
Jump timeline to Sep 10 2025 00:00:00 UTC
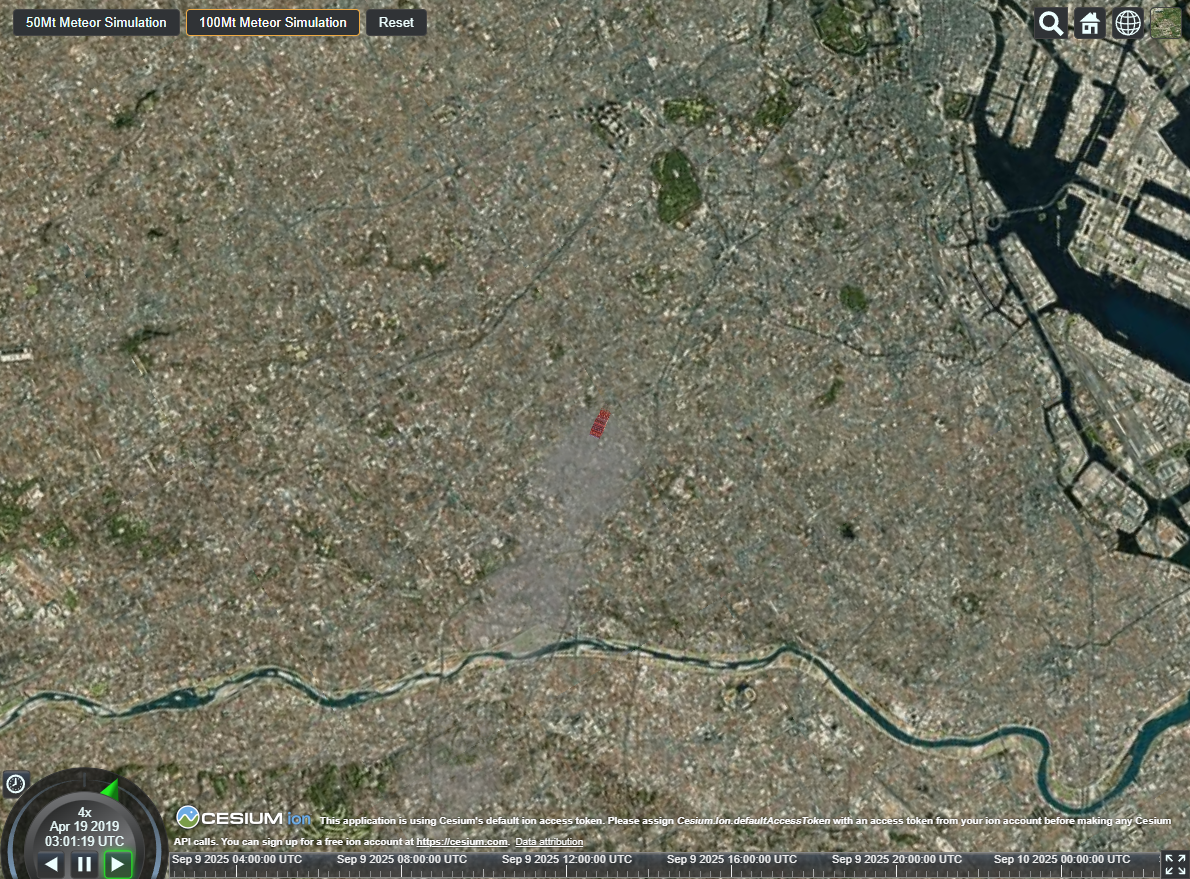click(x=1062, y=859)
